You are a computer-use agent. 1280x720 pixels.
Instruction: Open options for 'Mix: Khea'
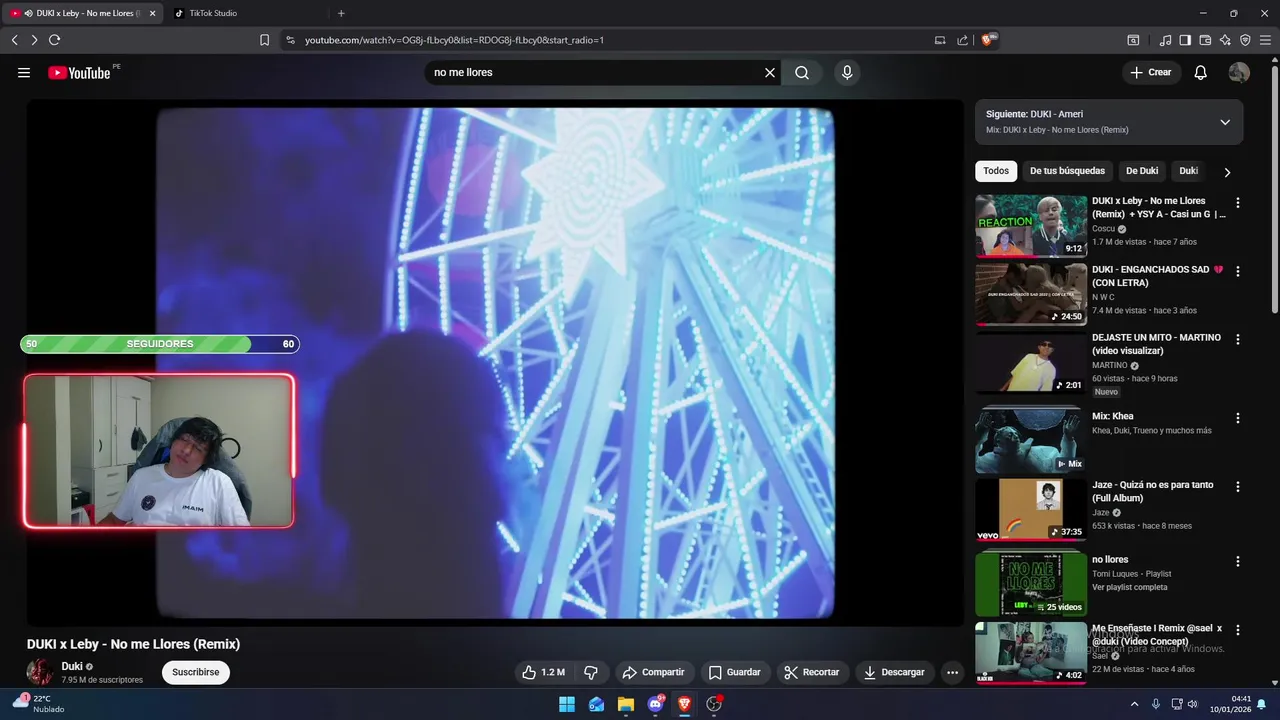pyautogui.click(x=1238, y=418)
